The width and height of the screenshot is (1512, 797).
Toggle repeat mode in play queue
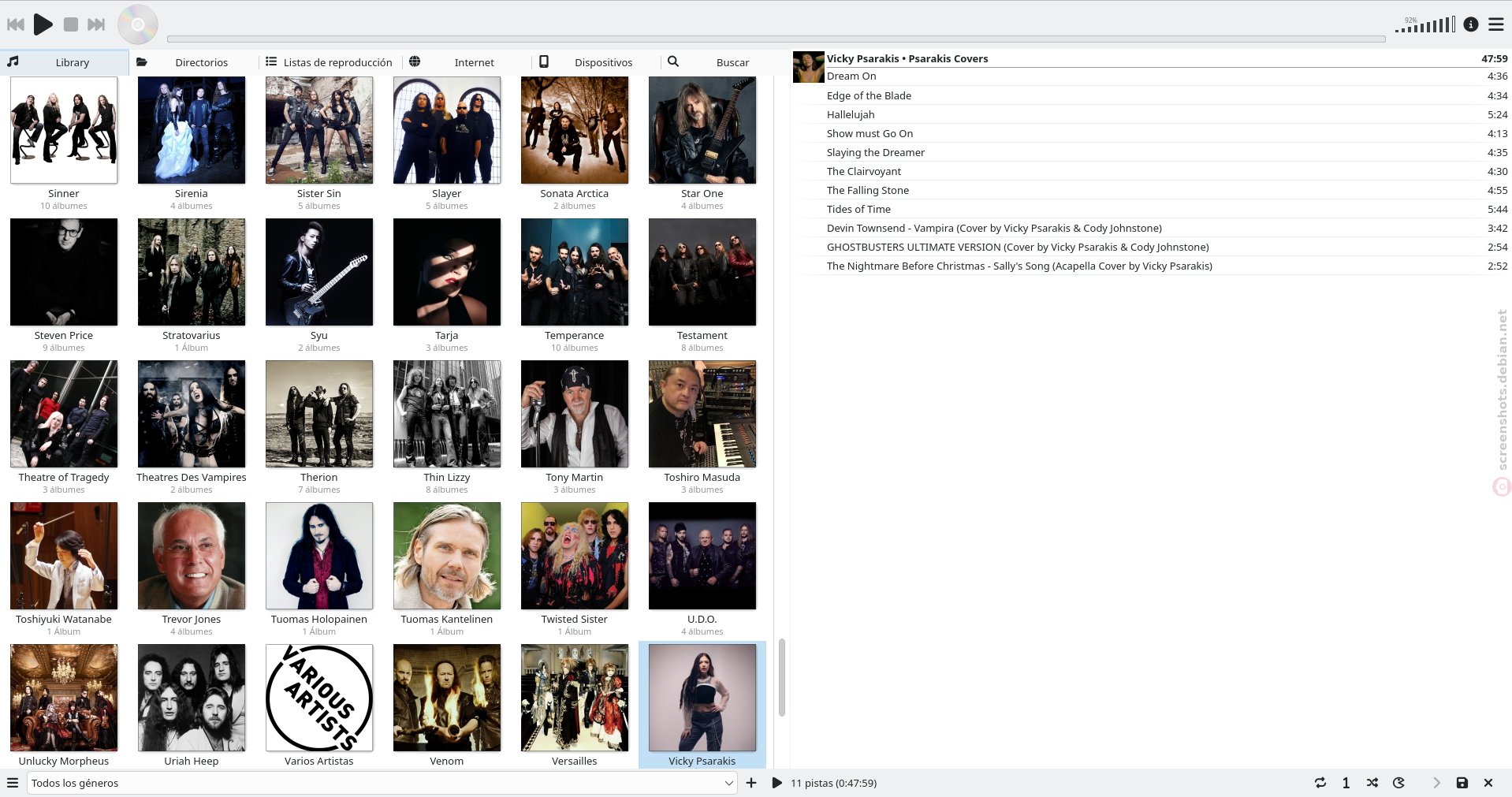tap(1320, 783)
